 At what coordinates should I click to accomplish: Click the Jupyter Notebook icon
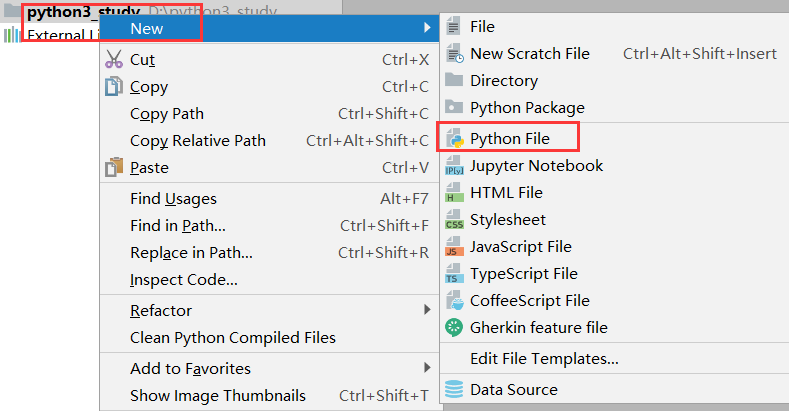click(455, 166)
